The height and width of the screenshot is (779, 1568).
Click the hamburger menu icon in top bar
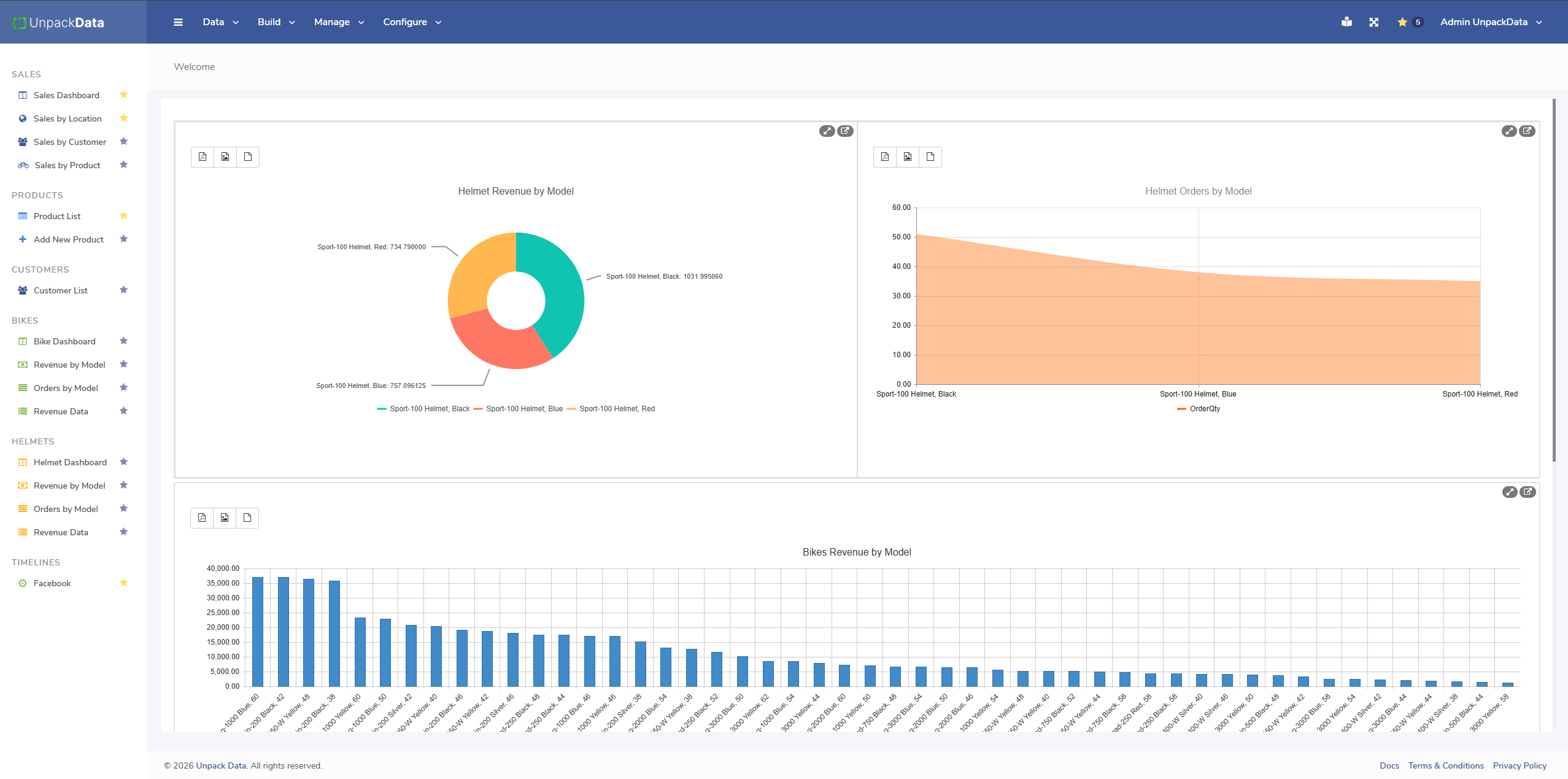[x=178, y=22]
